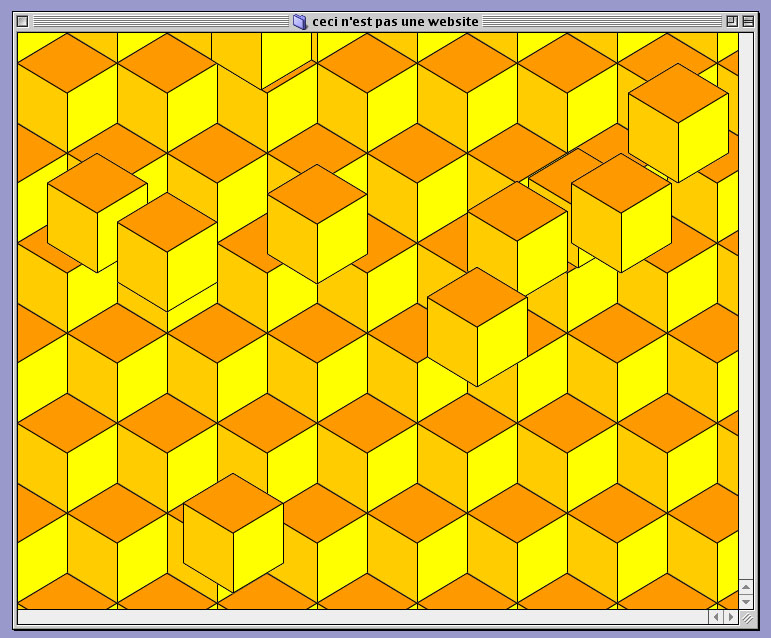This screenshot has height=638, width=771.
Task: Click the window resize grip corner
Action: coord(746,617)
